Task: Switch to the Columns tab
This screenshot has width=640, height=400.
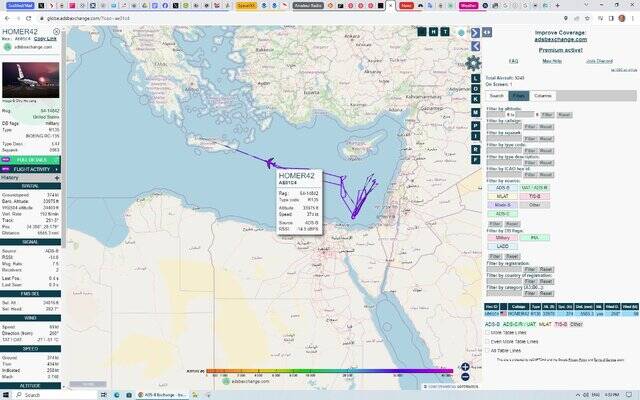Action: coord(543,96)
